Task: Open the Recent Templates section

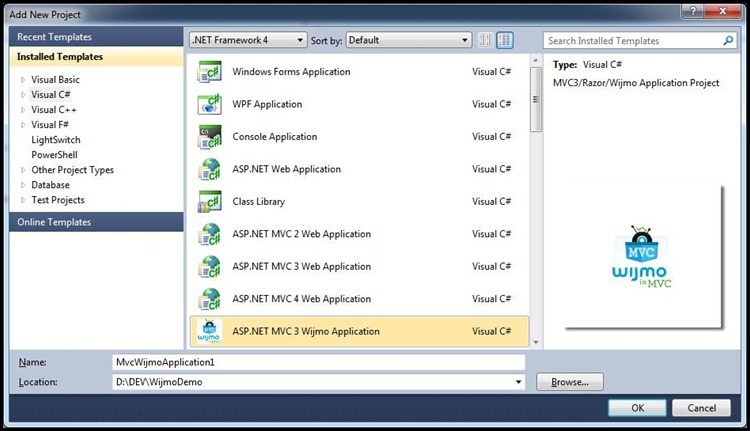Action: tap(96, 37)
